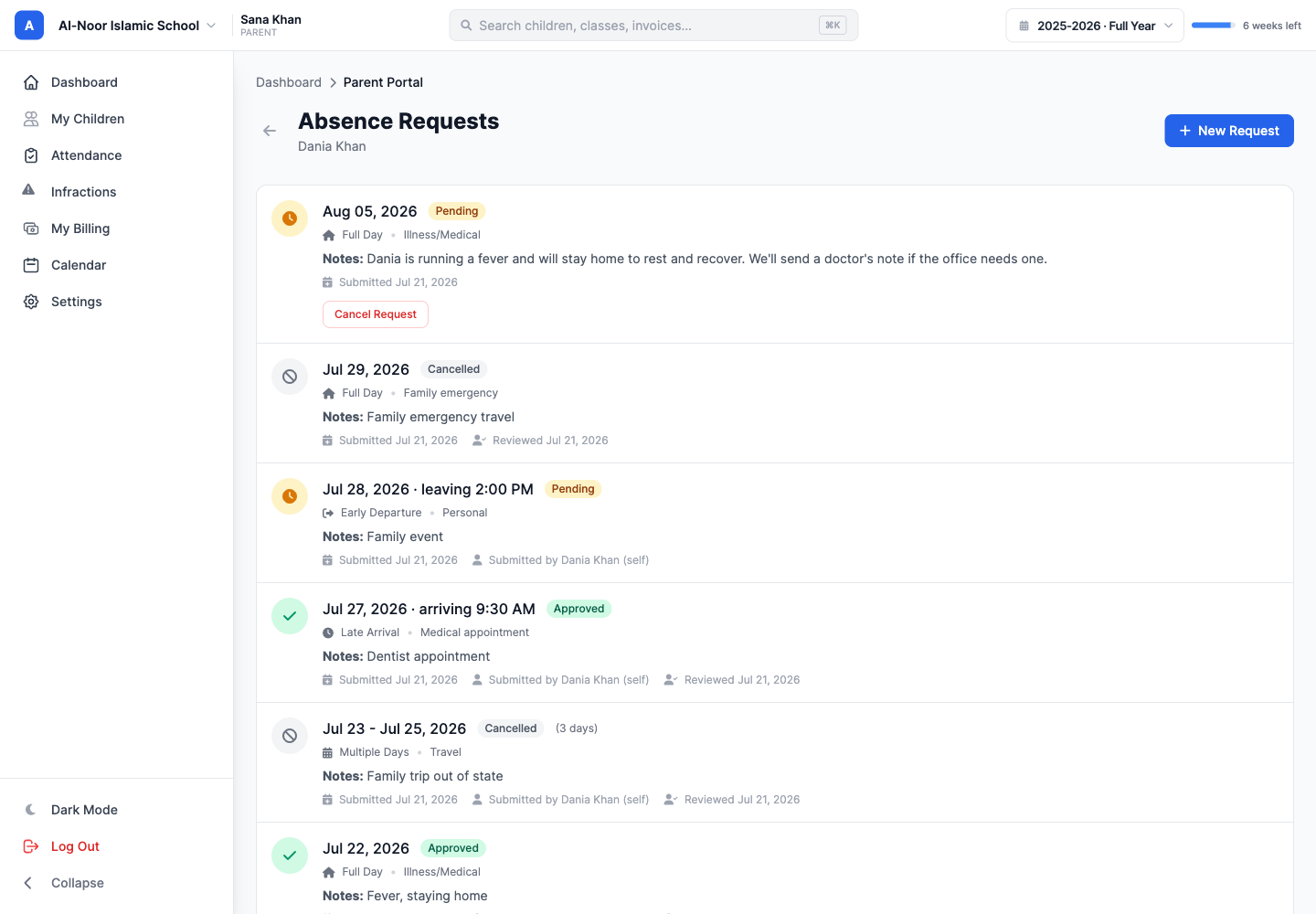This screenshot has width=1316, height=914.
Task: Click the My Billing wallet icon
Action: click(x=31, y=228)
